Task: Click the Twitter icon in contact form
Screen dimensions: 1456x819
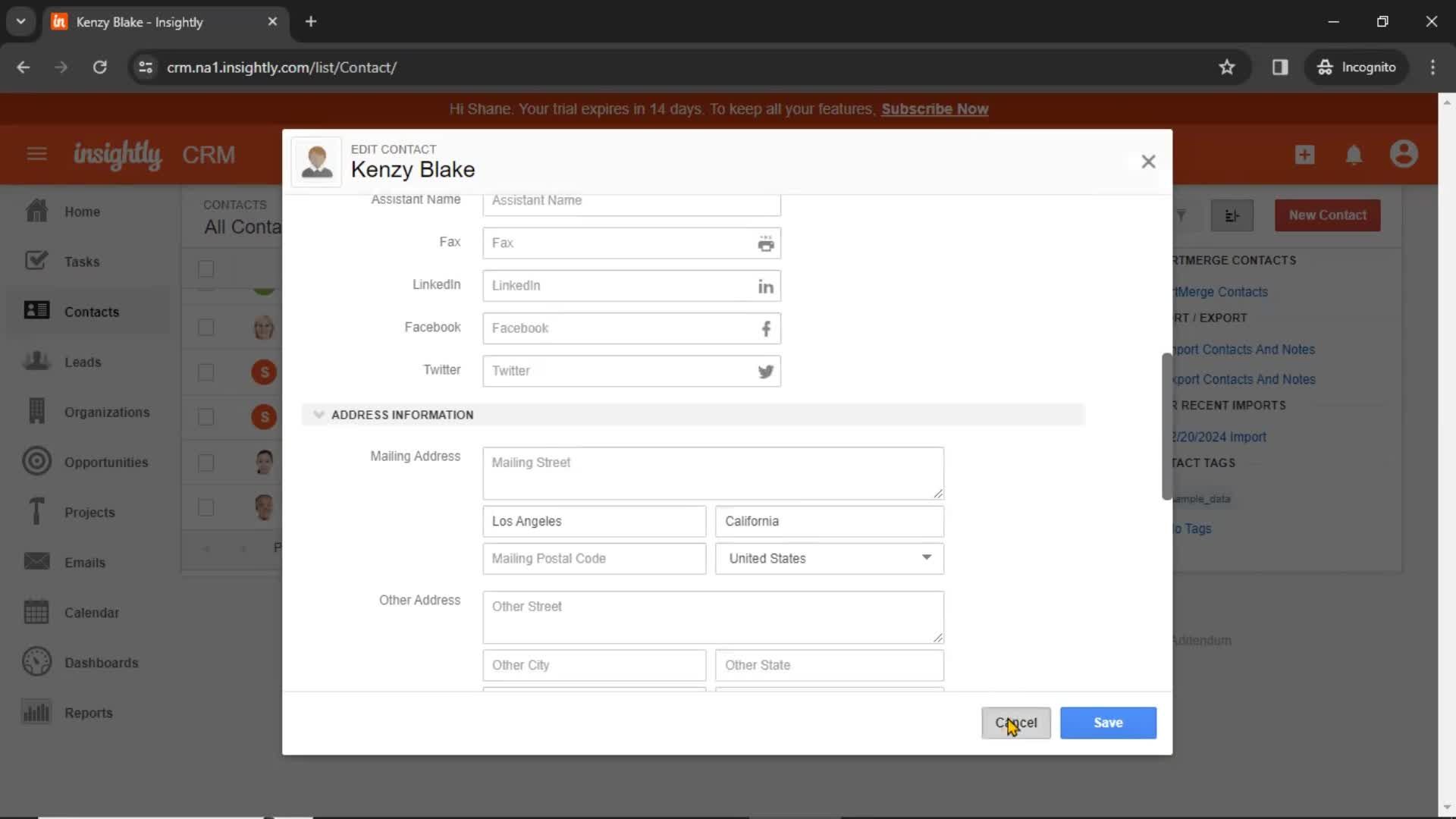Action: 766,371
